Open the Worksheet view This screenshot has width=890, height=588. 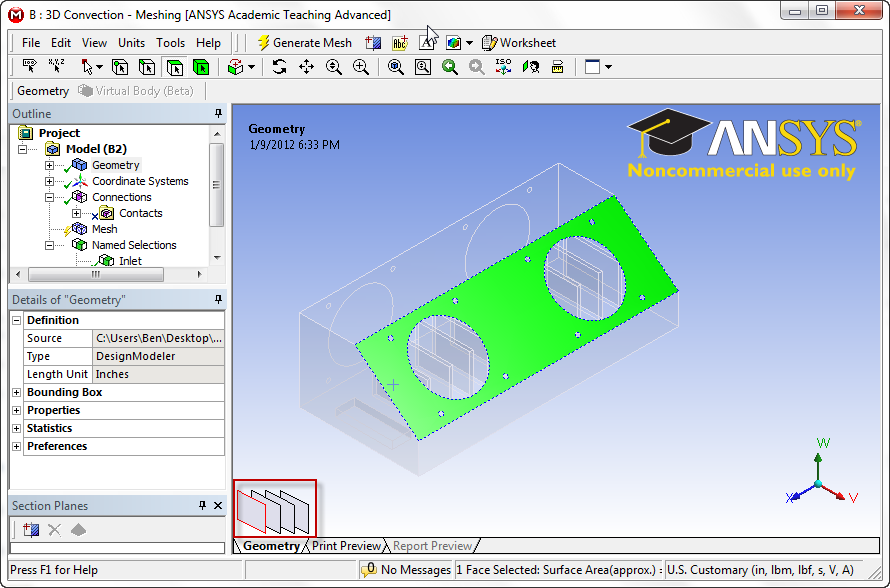click(519, 43)
